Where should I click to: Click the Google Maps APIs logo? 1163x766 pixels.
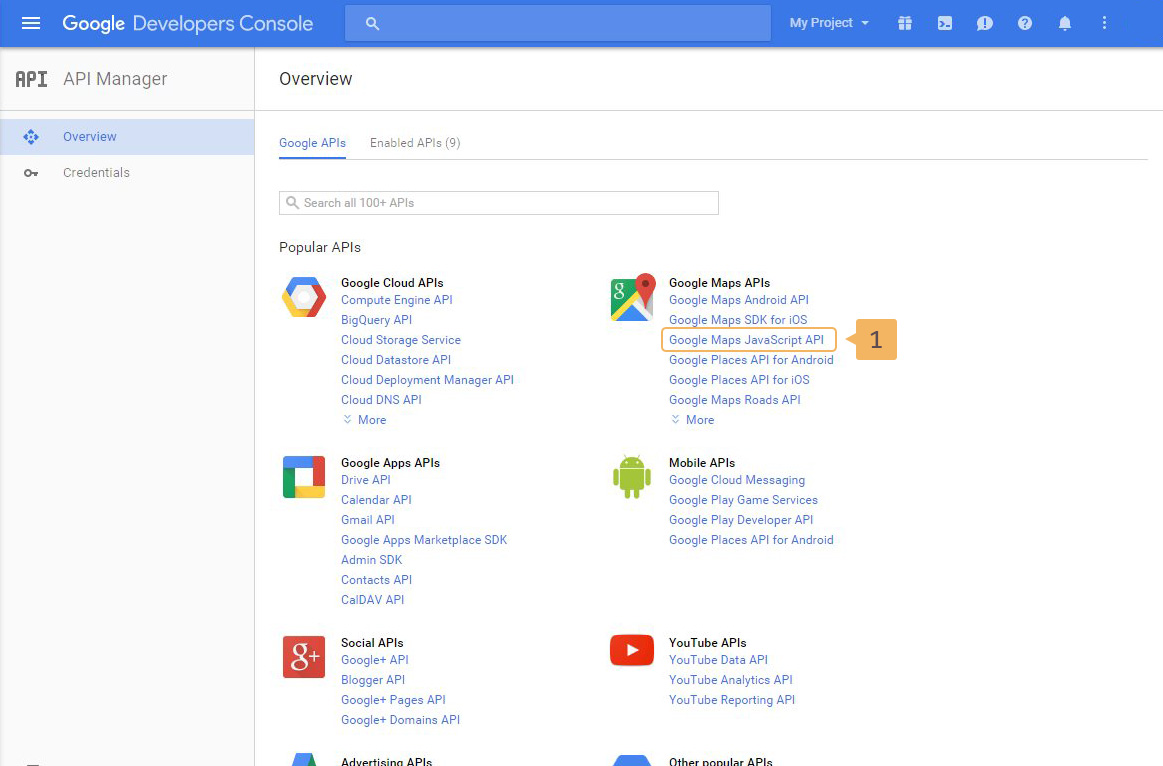(632, 298)
